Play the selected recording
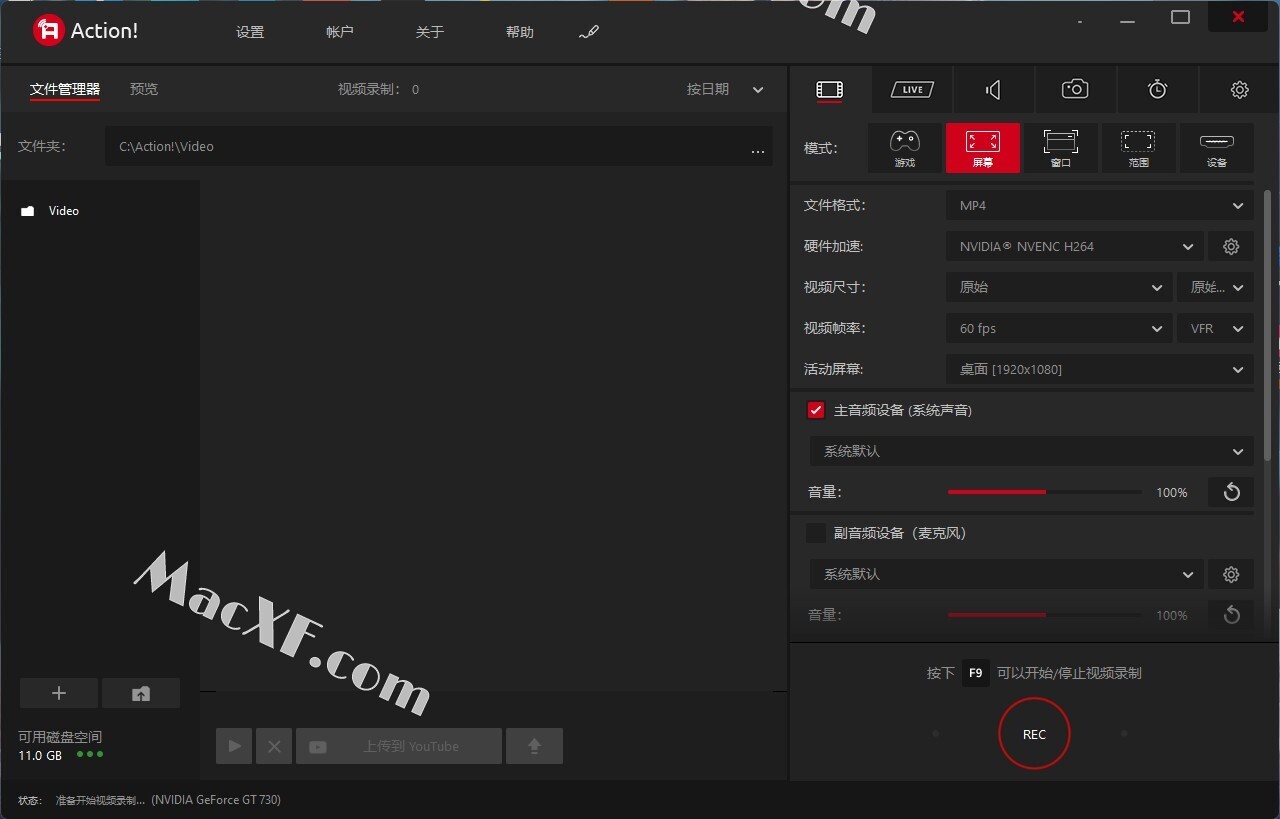The height and width of the screenshot is (819, 1280). (x=234, y=746)
